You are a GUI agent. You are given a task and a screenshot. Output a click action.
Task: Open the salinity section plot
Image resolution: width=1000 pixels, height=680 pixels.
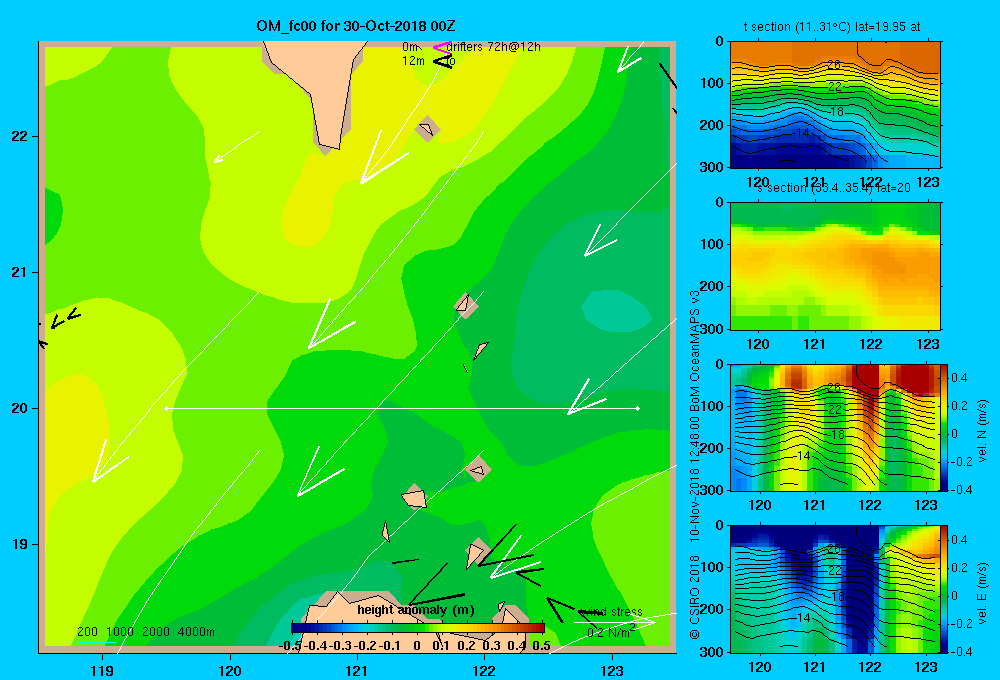(x=835, y=266)
